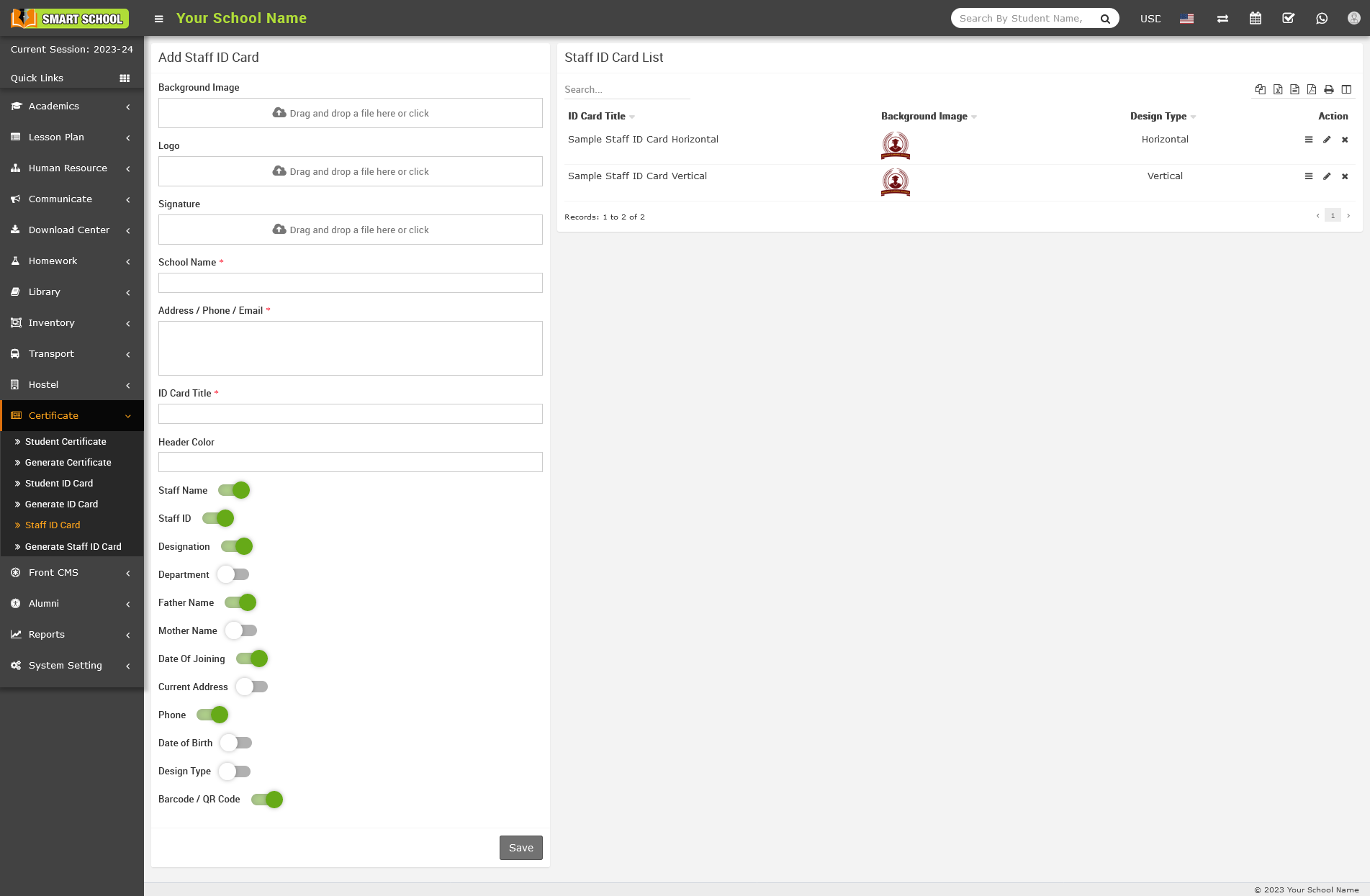Pick a color in Header Color field
Viewport: 1370px width, 896px height.
click(x=350, y=462)
